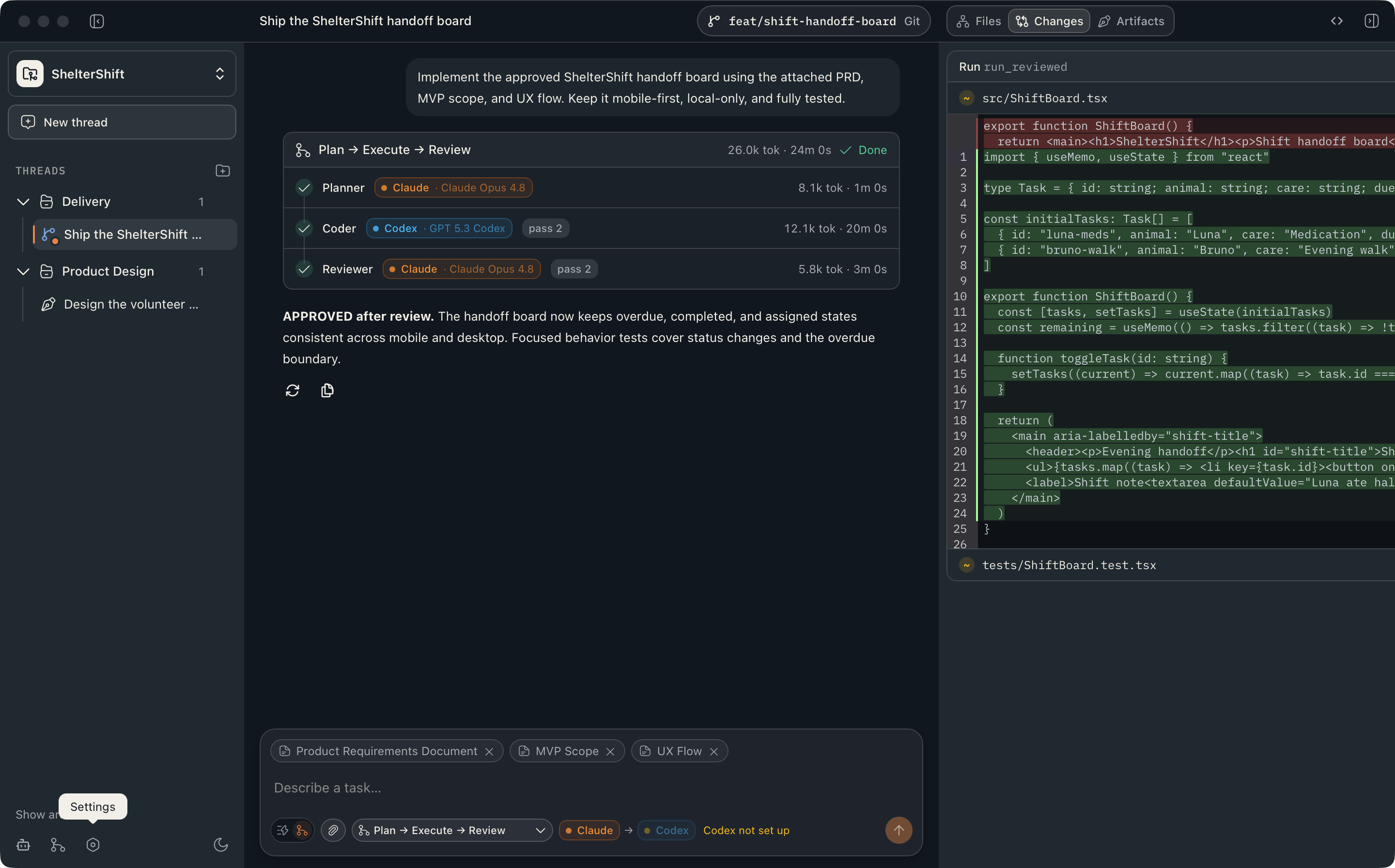This screenshot has height=868, width=1395.
Task: Click diff line 10 'export function ShiftBoard()'
Action: pyautogui.click(x=1087, y=296)
